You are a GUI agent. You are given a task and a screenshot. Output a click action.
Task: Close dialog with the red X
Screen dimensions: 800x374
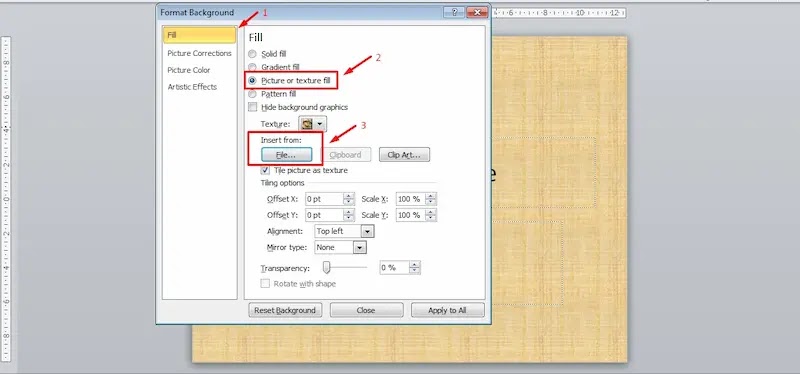pos(477,12)
